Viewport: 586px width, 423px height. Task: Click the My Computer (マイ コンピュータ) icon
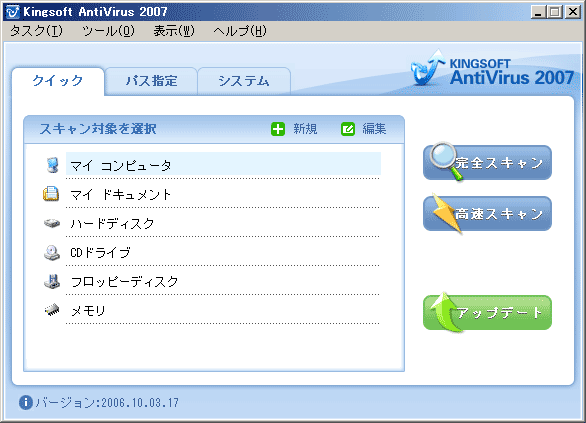click(x=52, y=165)
